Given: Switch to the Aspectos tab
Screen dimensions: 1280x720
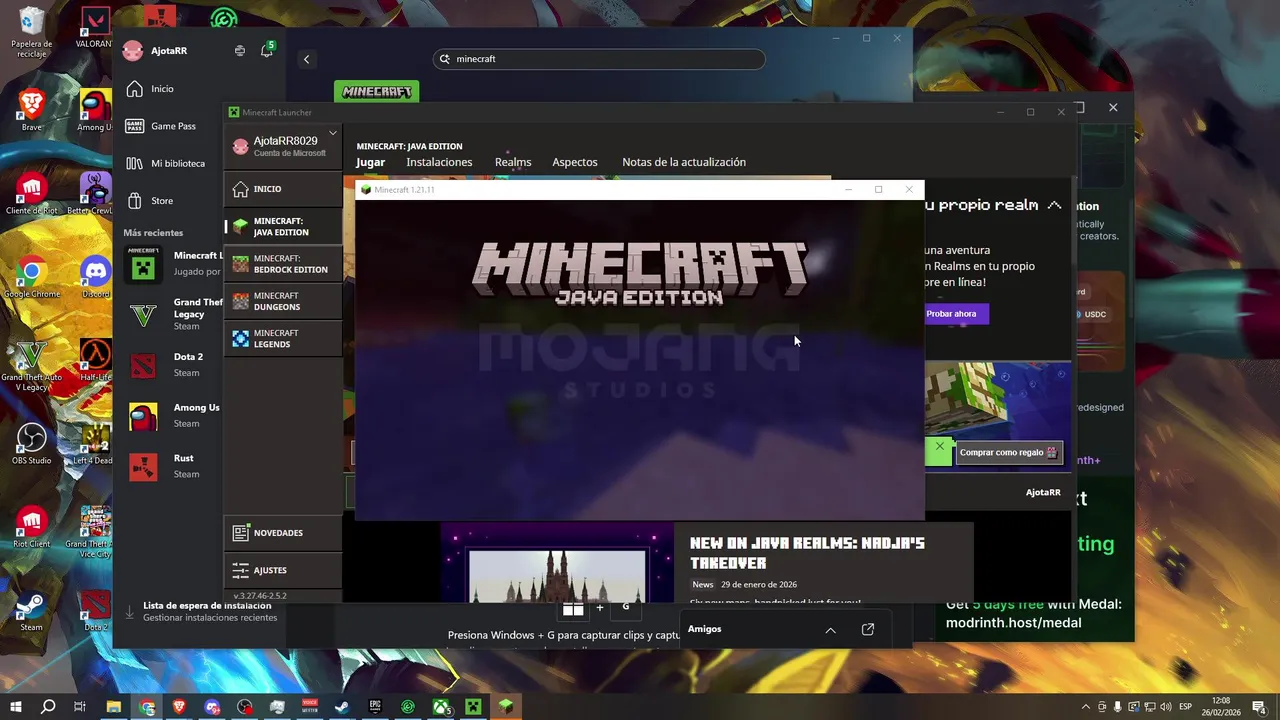Looking at the screenshot, I should pos(575,162).
